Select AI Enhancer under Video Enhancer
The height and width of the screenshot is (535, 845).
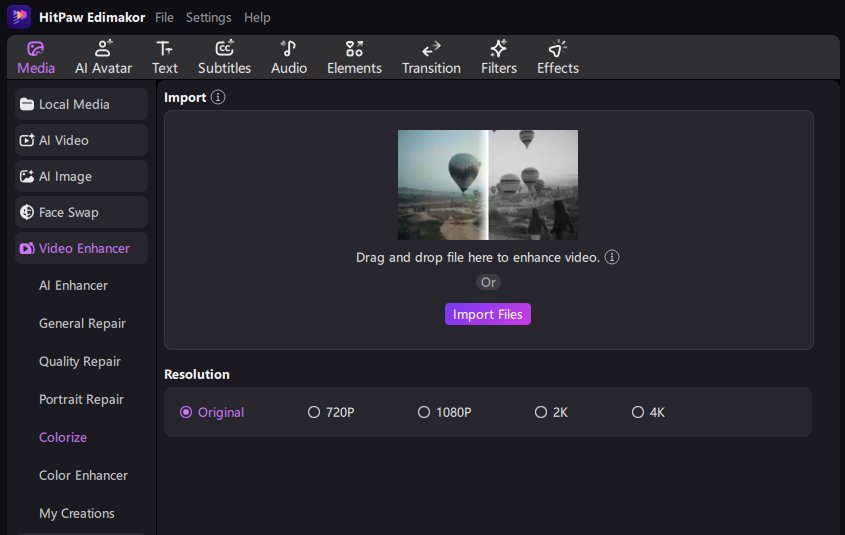coord(73,286)
